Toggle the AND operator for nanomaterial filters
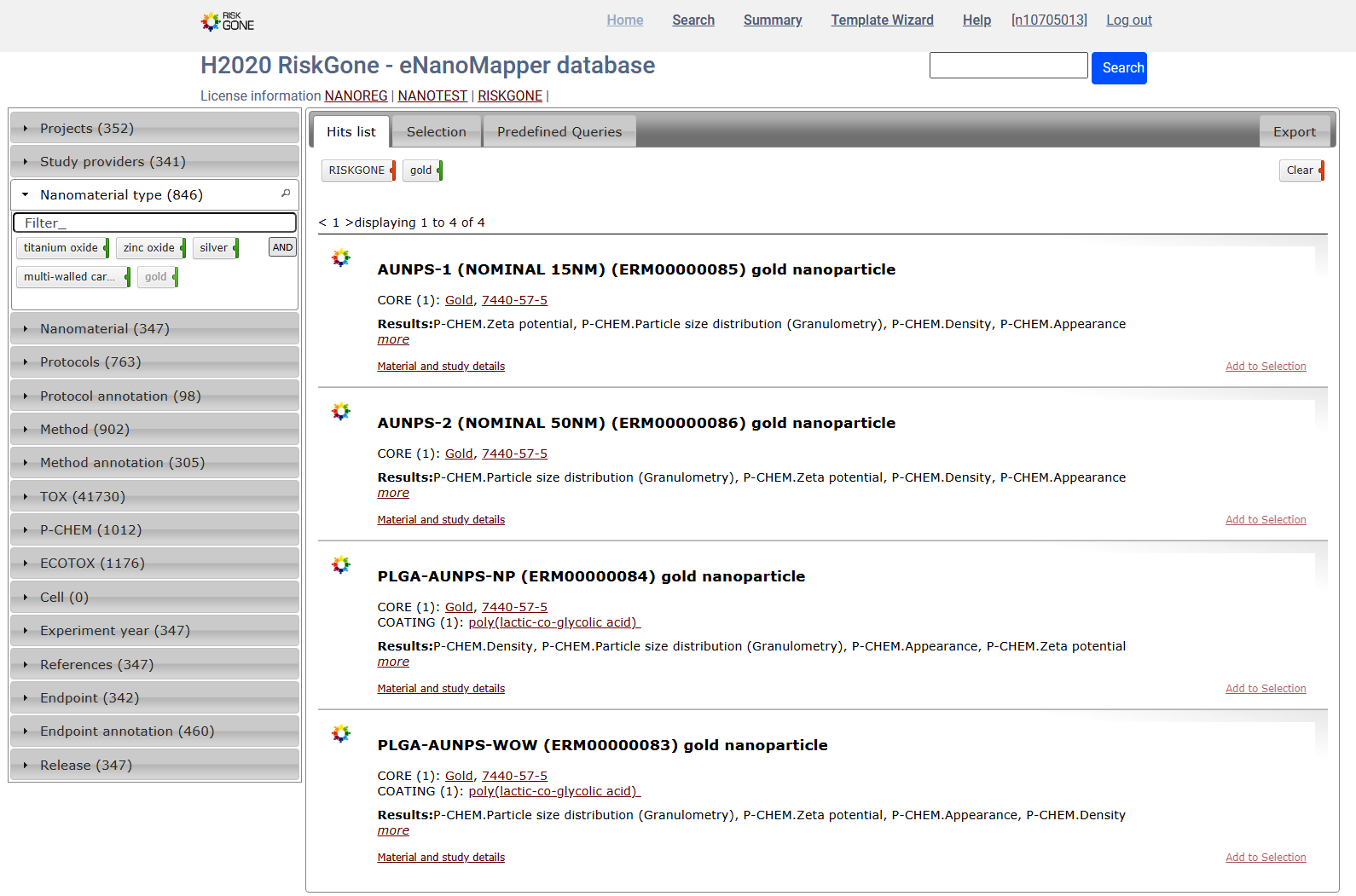Screen dimensions: 1356x896 [x=282, y=247]
